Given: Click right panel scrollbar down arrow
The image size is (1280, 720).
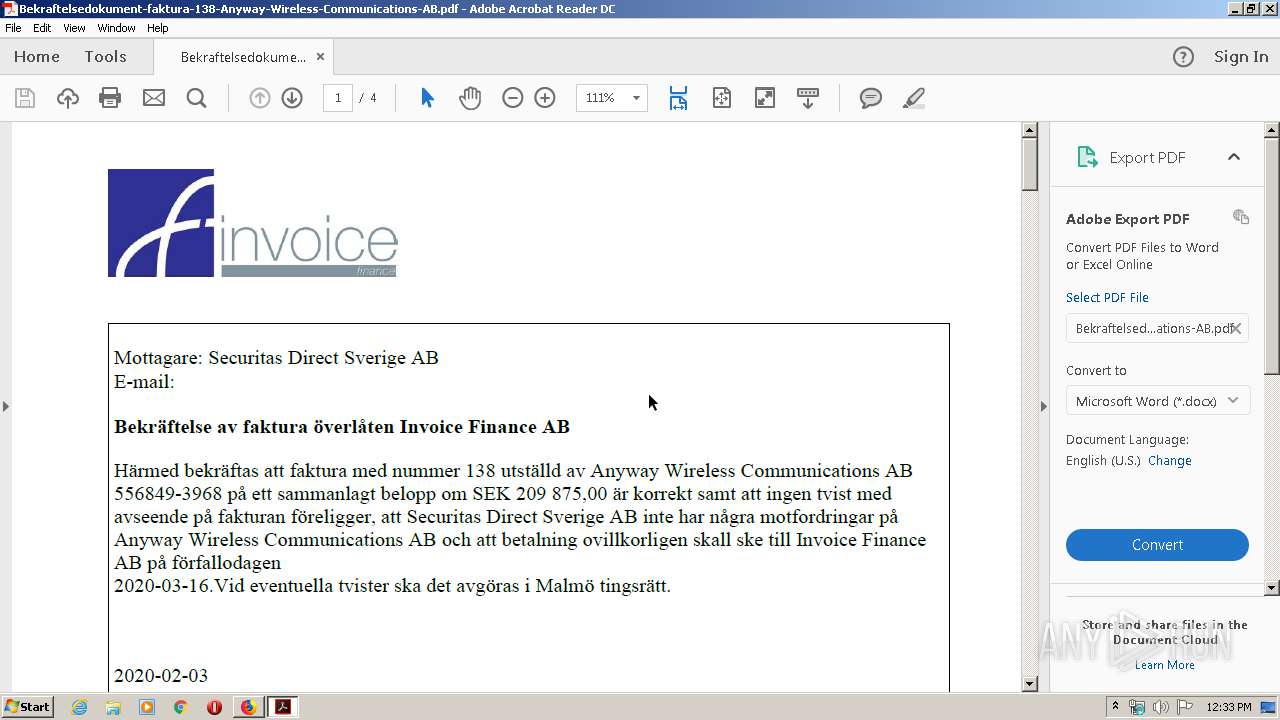Looking at the screenshot, I should click(1272, 588).
